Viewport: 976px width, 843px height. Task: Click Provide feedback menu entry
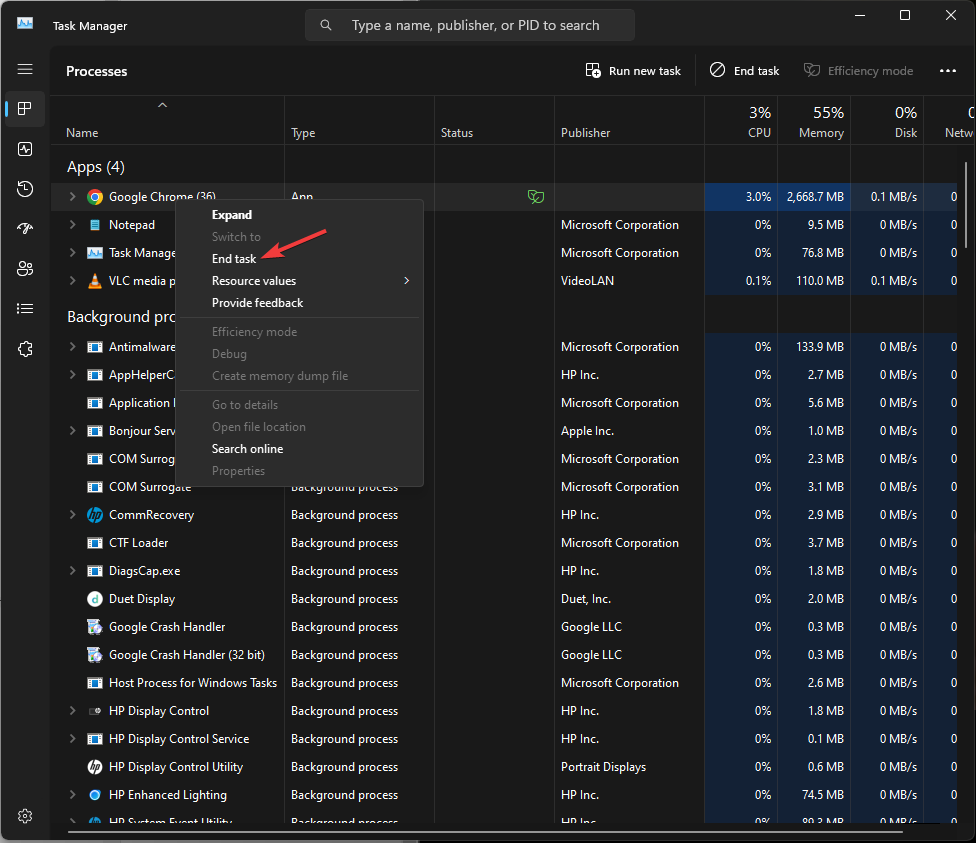click(x=257, y=303)
